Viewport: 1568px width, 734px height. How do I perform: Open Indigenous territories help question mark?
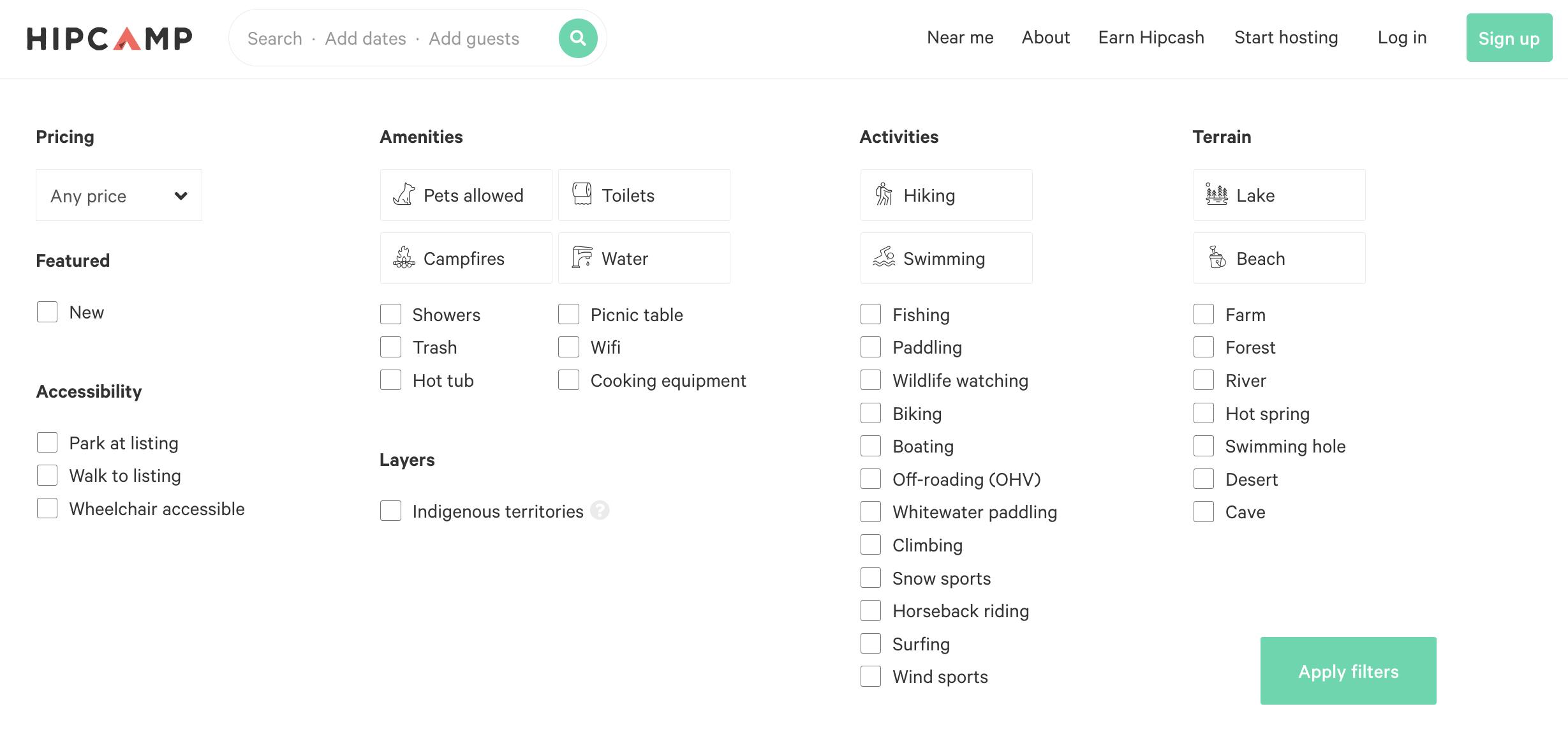click(600, 511)
